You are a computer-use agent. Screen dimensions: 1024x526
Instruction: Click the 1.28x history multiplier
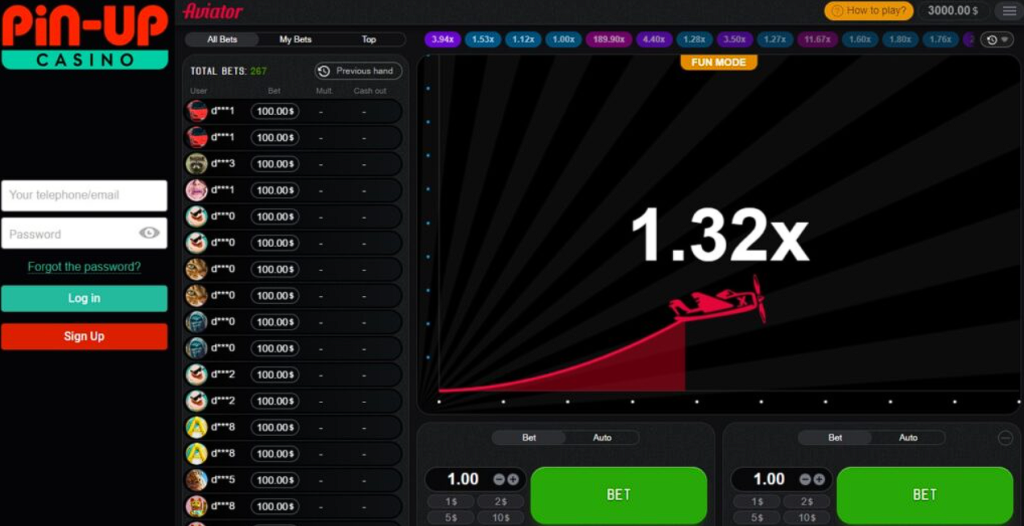[x=694, y=39]
